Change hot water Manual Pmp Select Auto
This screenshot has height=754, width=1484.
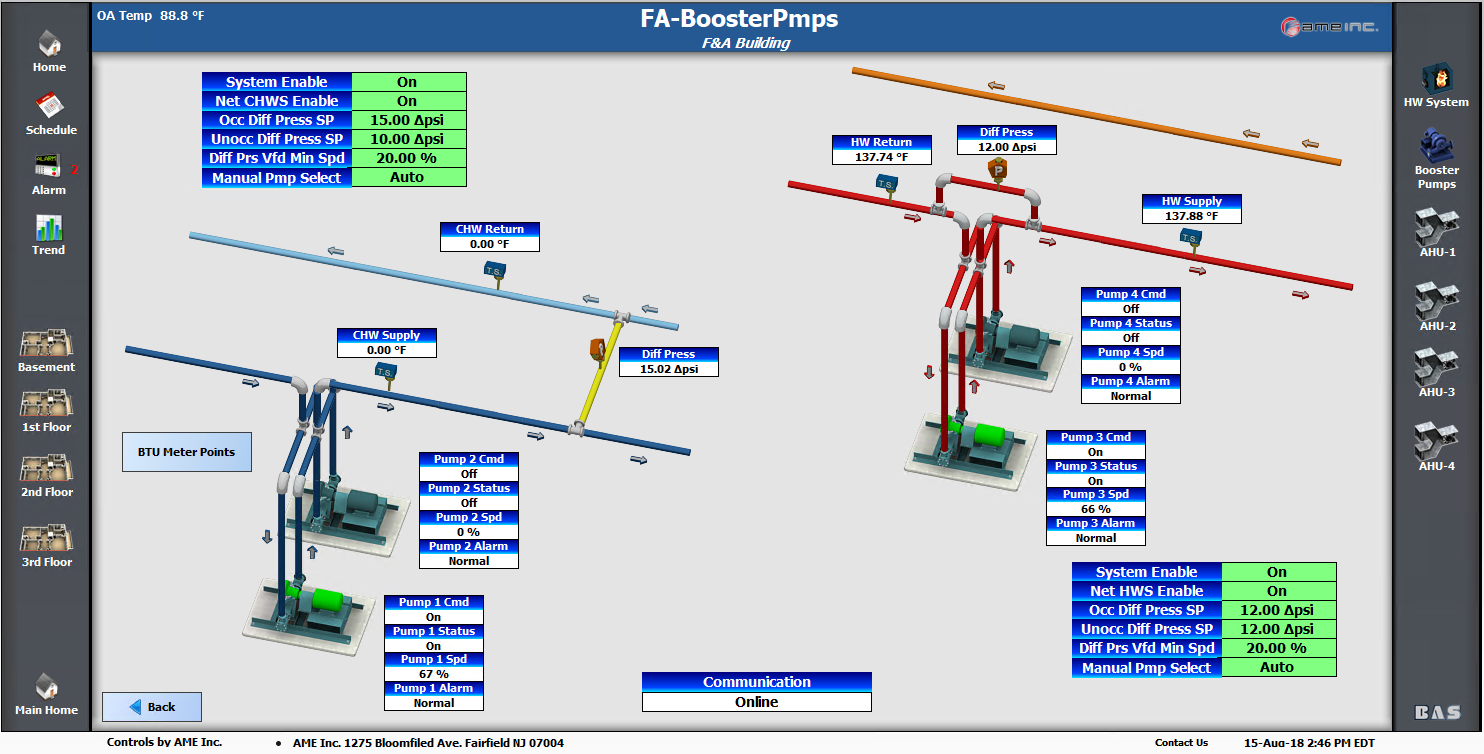pyautogui.click(x=1277, y=667)
